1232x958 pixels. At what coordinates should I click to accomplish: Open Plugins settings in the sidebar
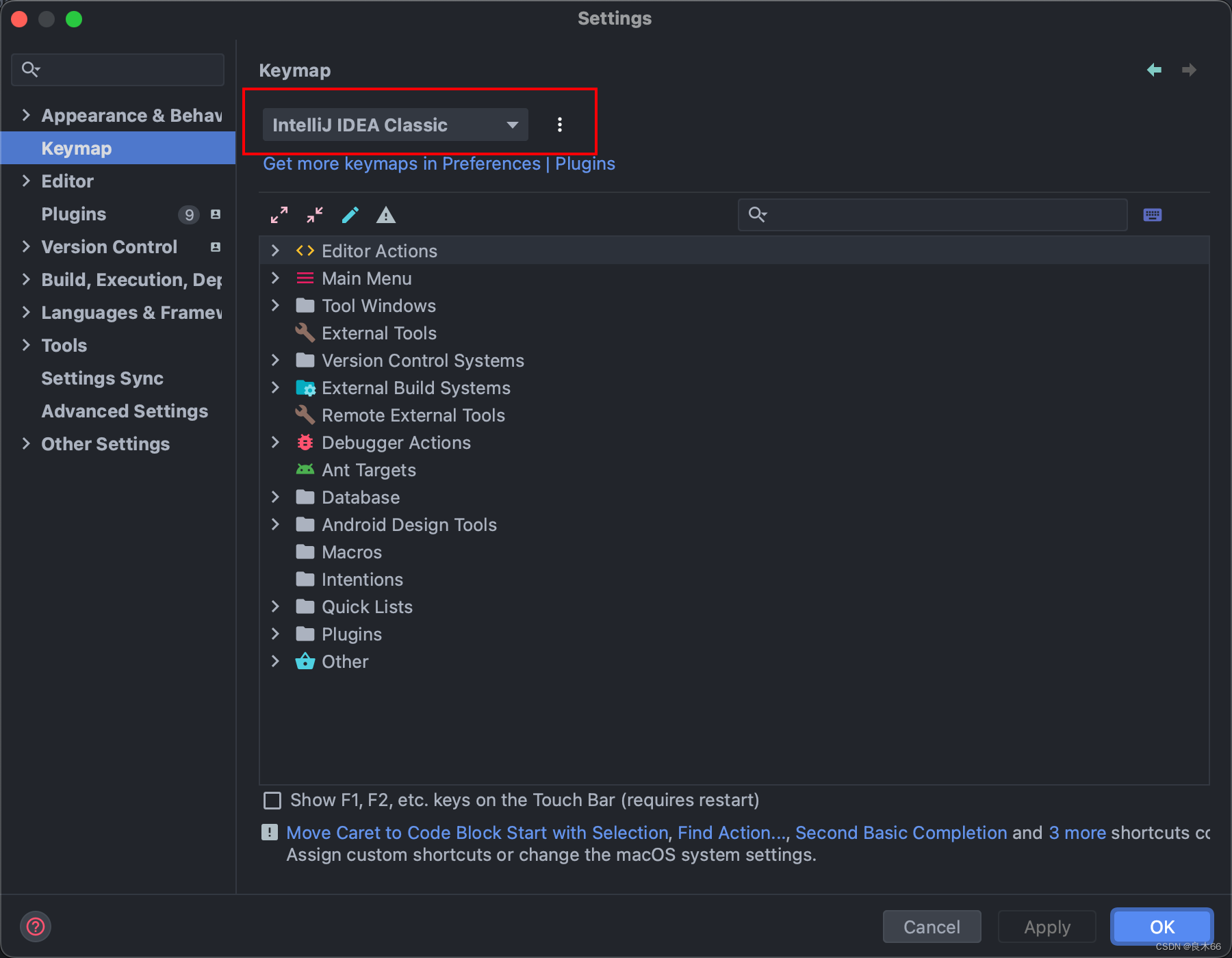click(74, 214)
